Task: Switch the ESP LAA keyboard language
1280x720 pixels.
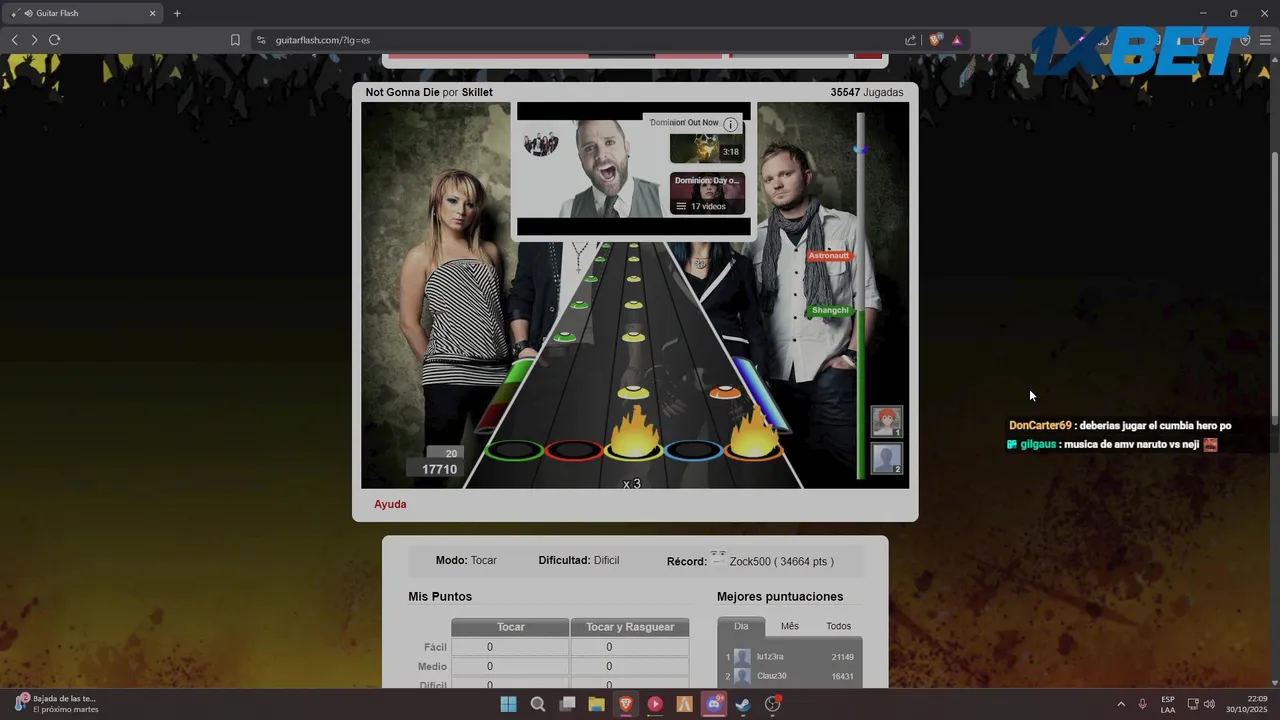Action: 1168,704
